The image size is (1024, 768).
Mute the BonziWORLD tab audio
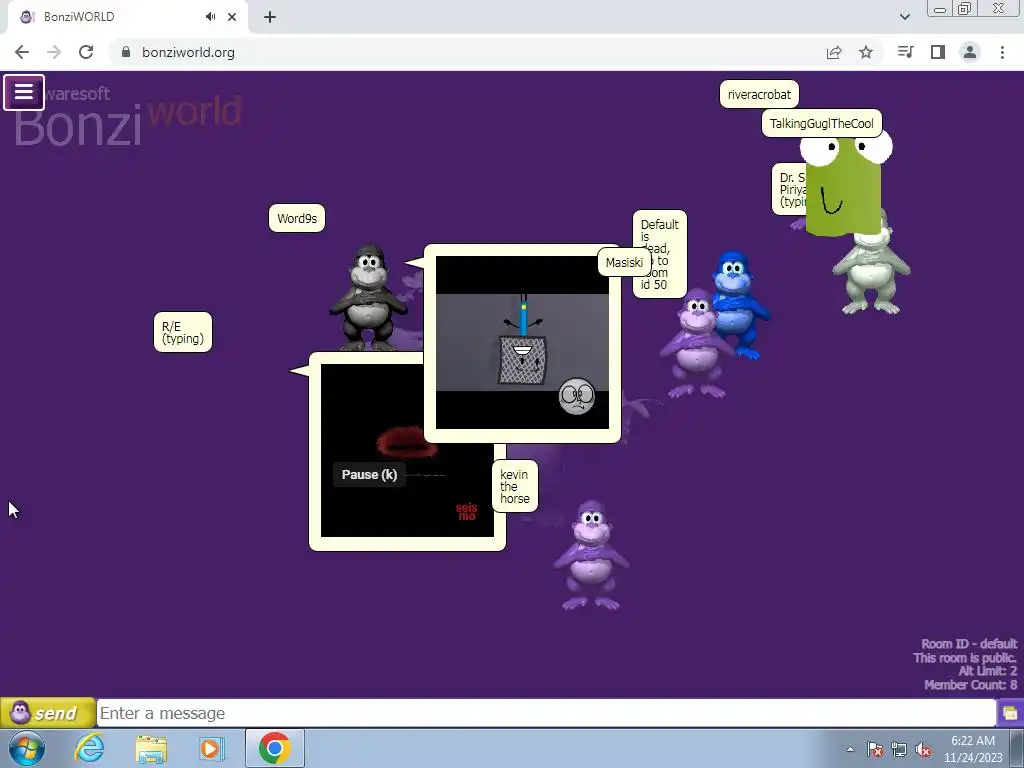(210, 17)
